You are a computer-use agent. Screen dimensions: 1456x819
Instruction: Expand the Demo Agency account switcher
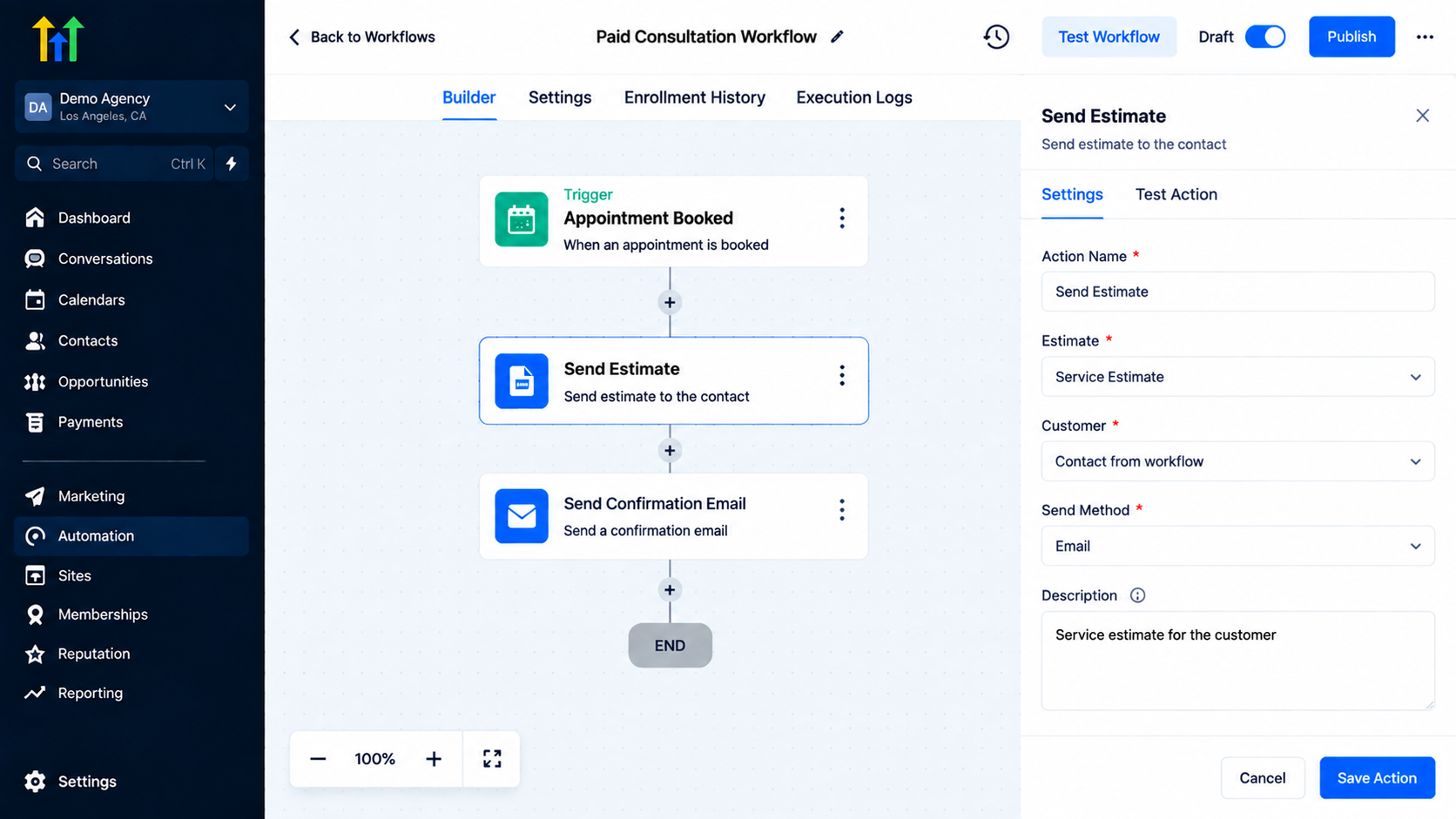(x=131, y=106)
